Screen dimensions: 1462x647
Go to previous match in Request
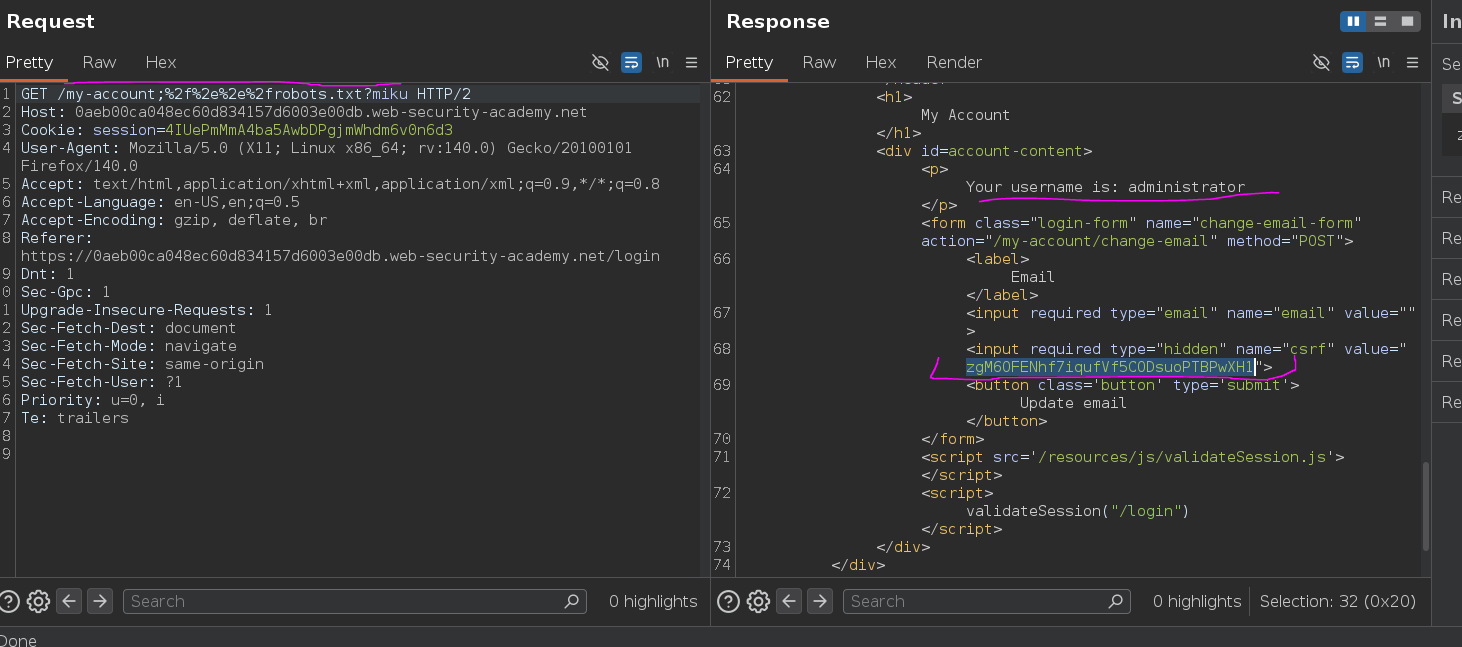[68, 601]
